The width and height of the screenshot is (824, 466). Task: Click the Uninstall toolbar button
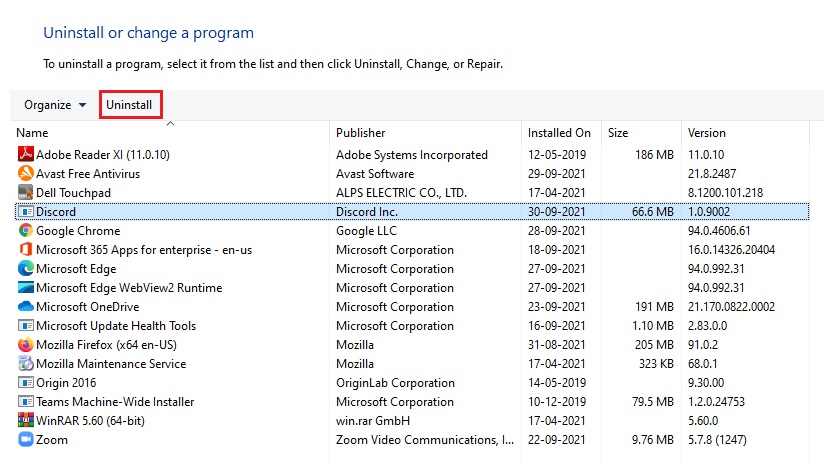(x=129, y=105)
